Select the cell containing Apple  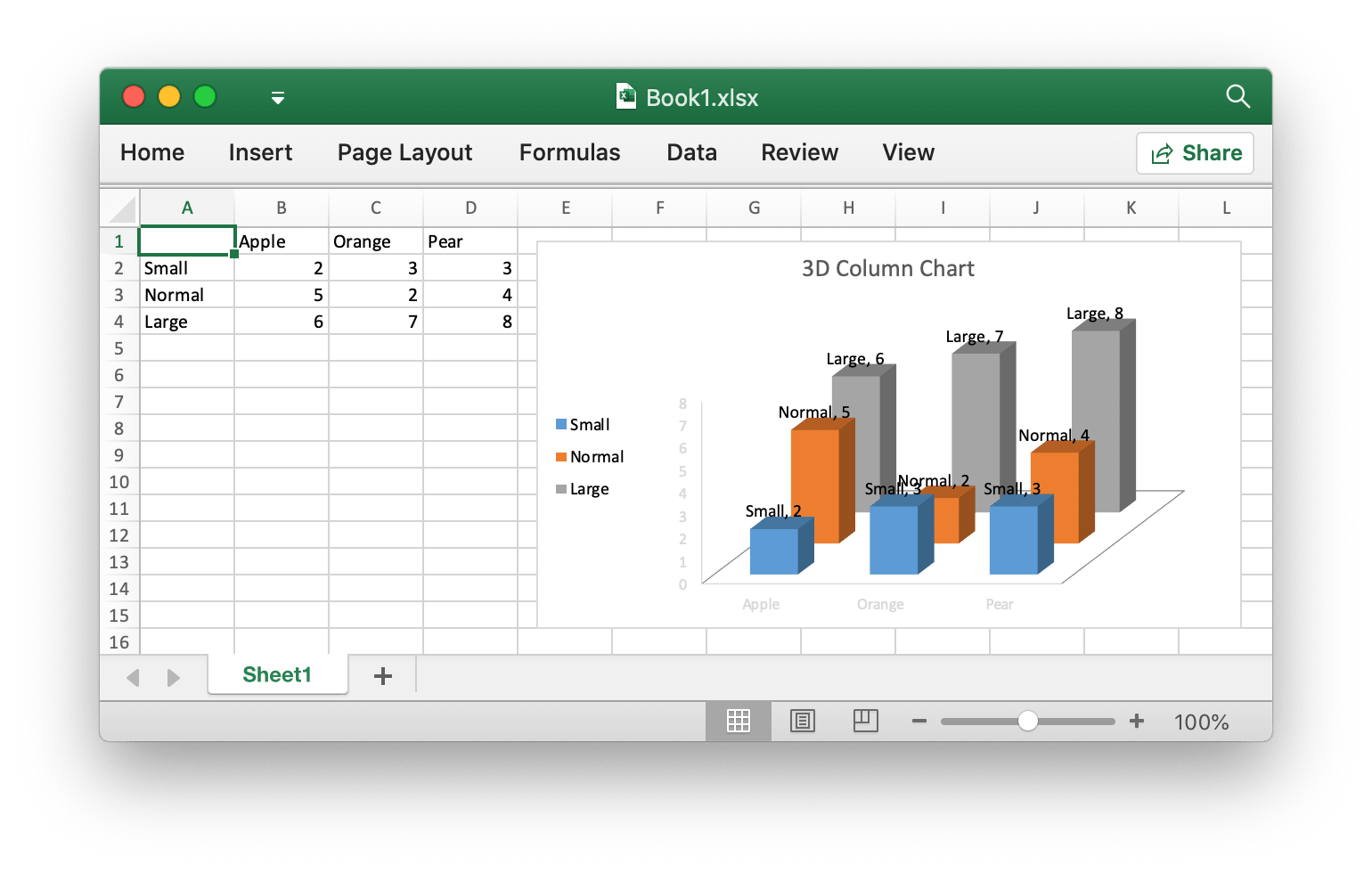coord(281,241)
